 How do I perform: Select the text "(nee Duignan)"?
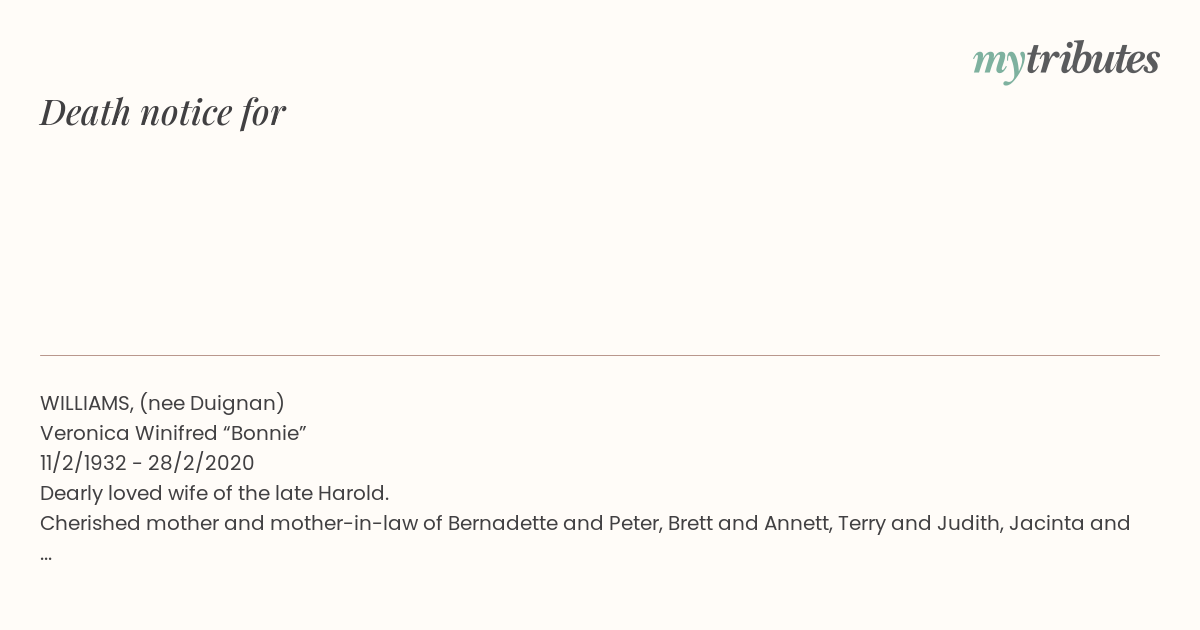point(212,403)
